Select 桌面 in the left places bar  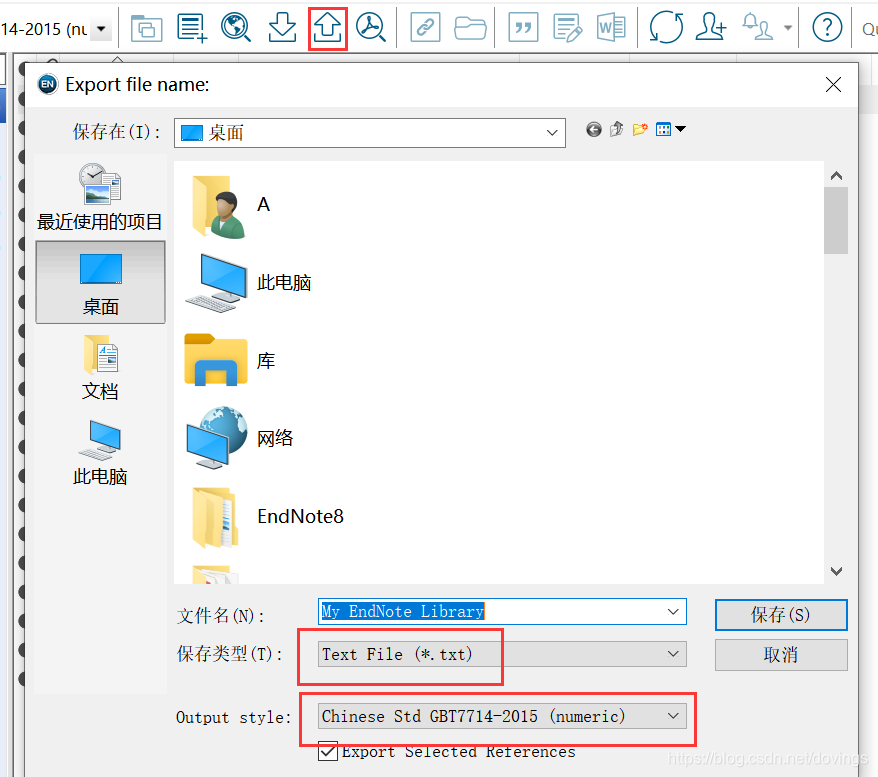coord(100,283)
